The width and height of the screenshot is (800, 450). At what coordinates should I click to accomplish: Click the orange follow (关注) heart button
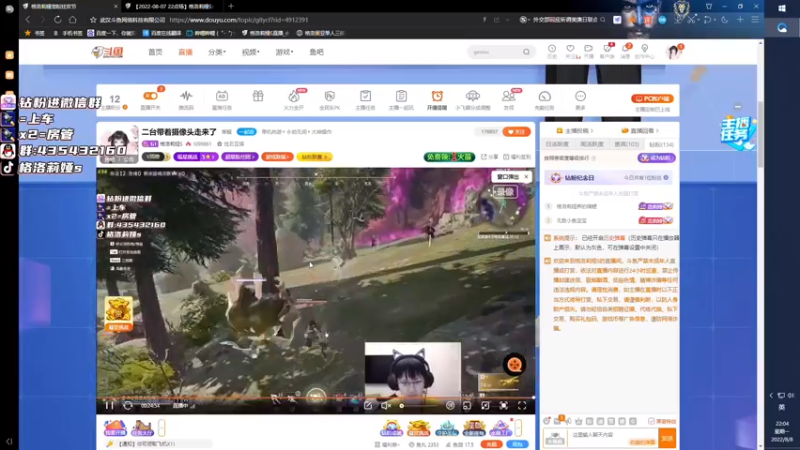pos(516,132)
